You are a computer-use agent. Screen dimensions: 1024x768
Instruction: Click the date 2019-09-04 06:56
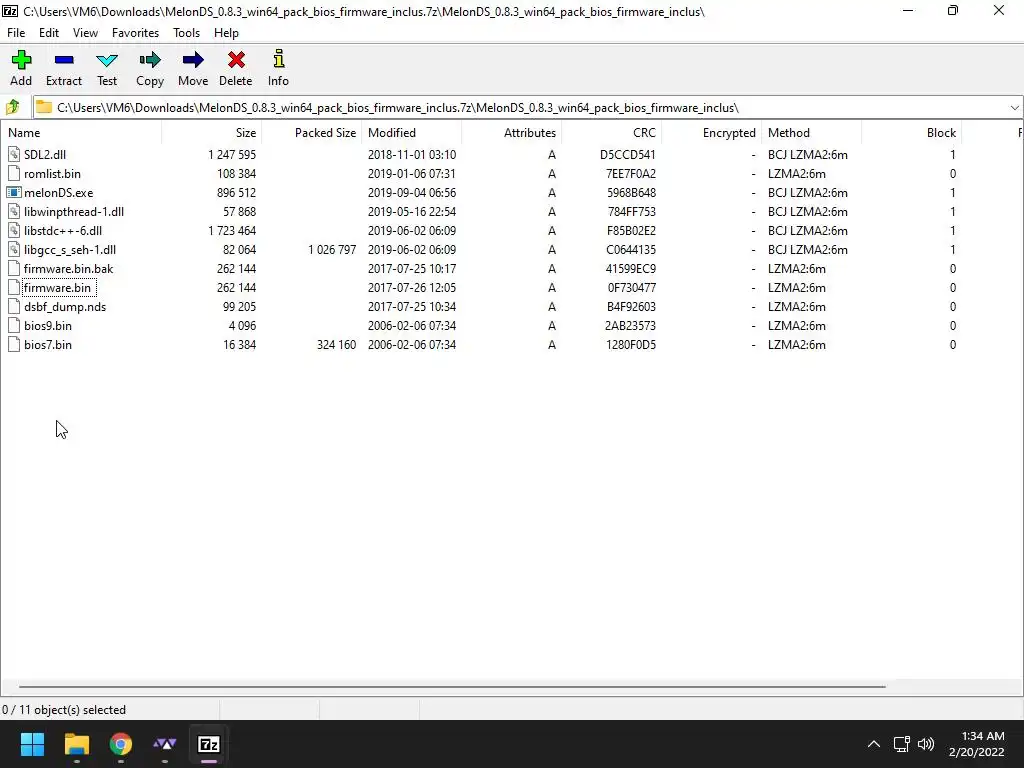(412, 193)
